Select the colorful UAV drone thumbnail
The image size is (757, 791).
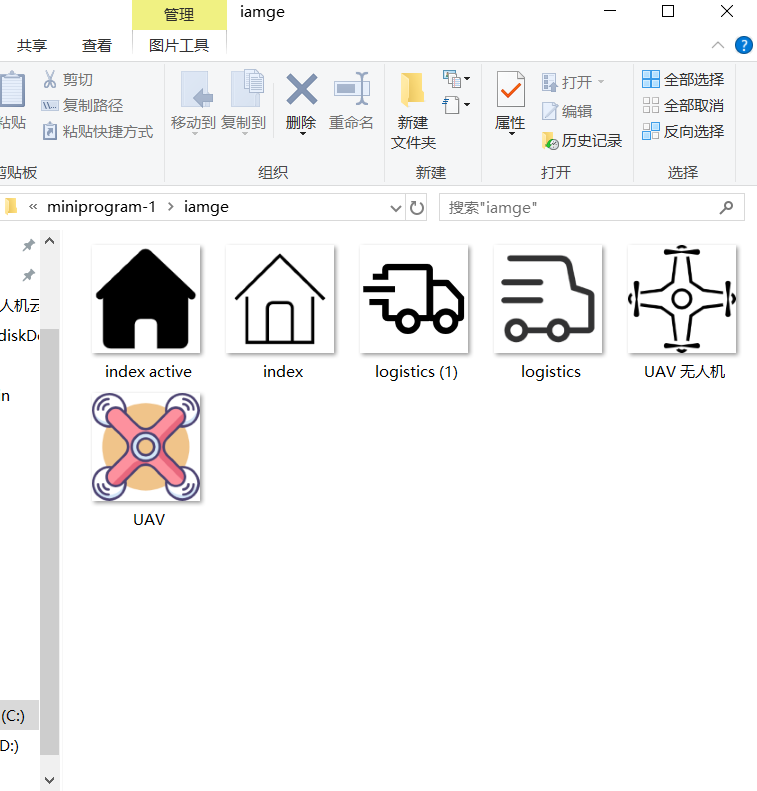[x=146, y=447]
